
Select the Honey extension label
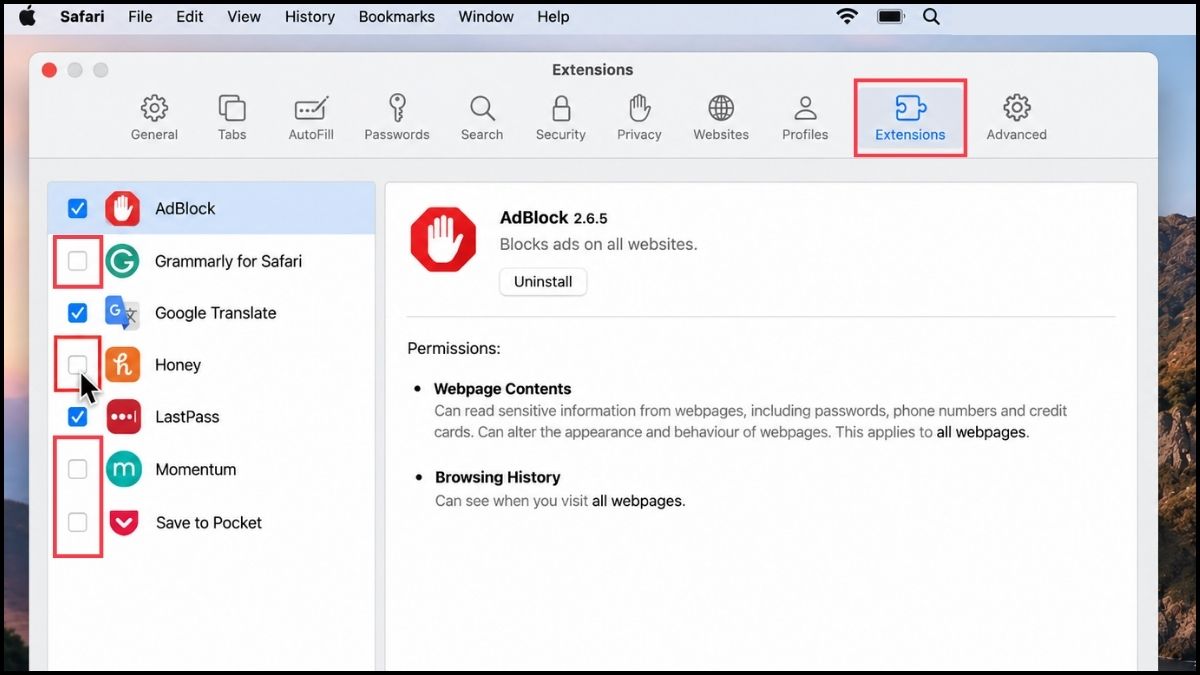[178, 365]
